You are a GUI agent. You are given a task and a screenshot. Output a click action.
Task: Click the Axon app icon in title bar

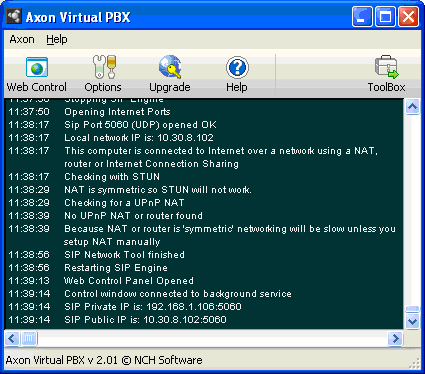click(x=14, y=16)
